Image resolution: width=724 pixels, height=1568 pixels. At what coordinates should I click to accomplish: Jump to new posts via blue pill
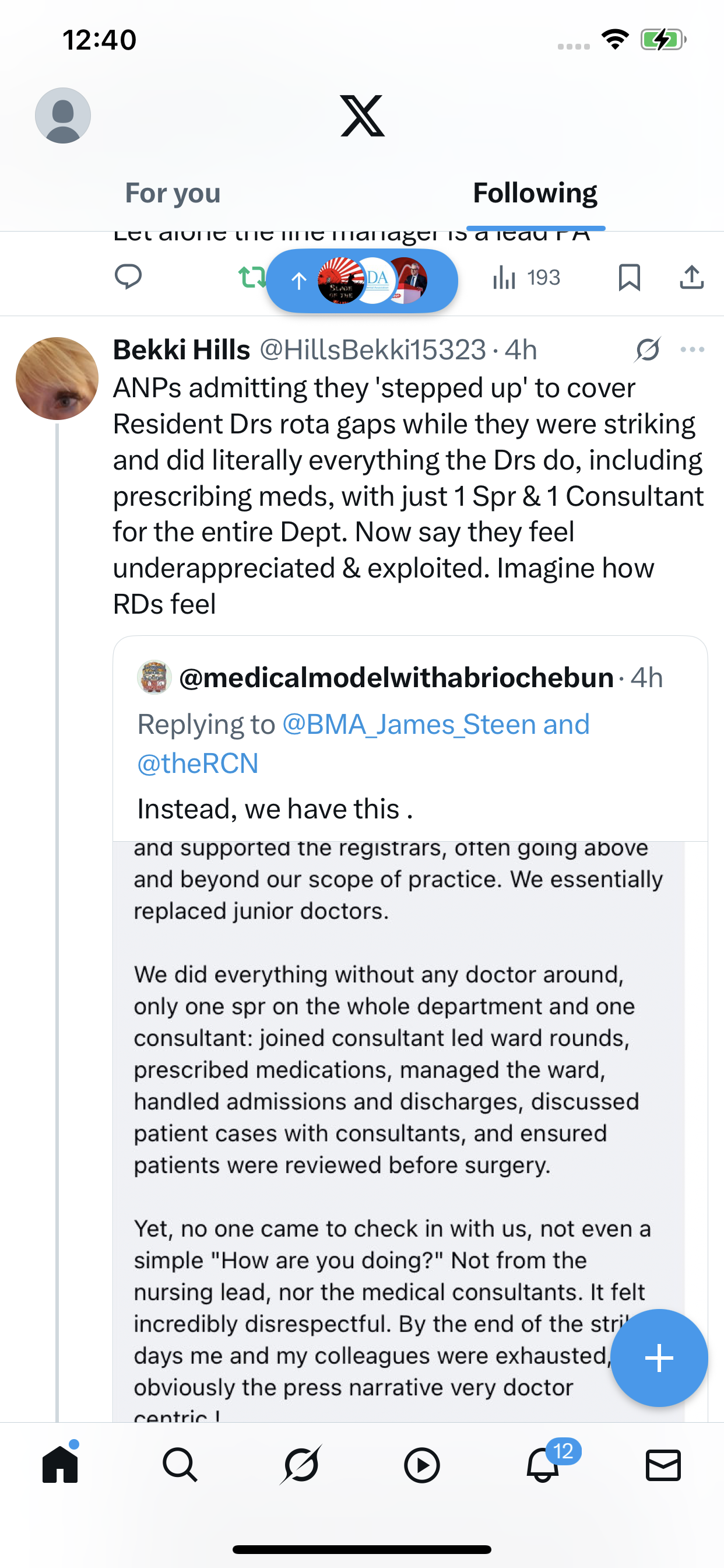[x=362, y=281]
